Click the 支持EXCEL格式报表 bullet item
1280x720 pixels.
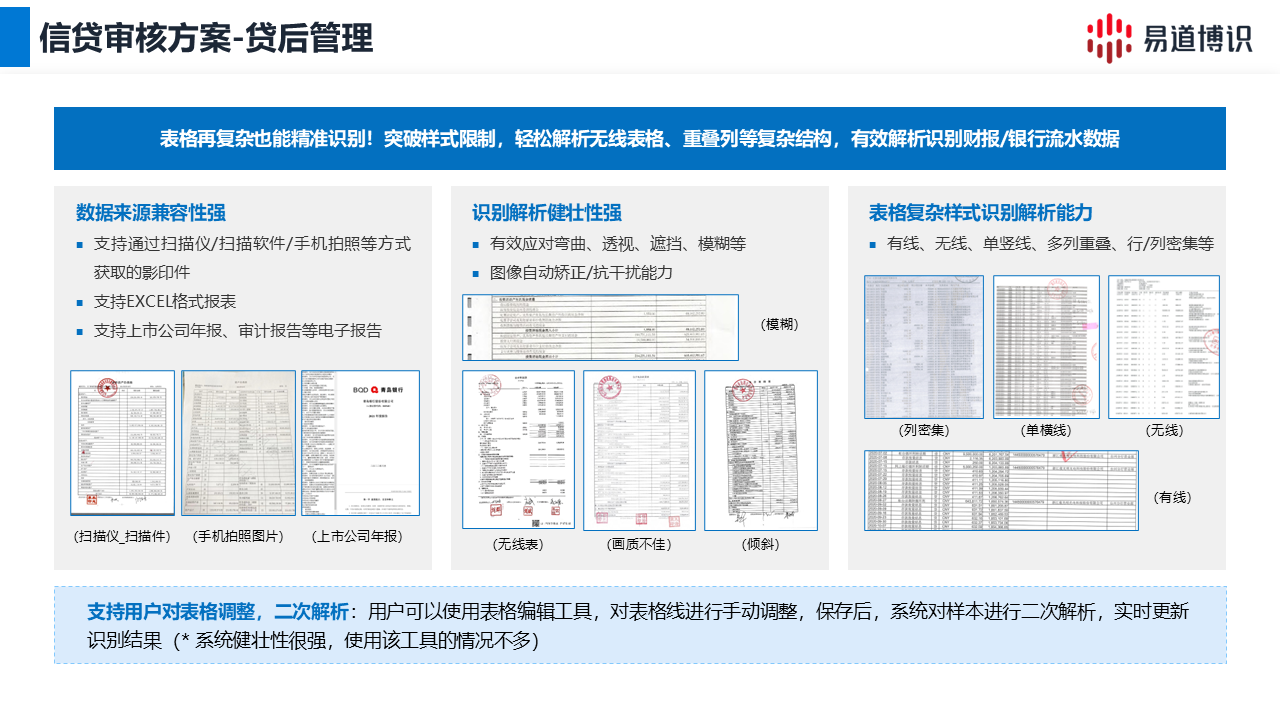(x=165, y=301)
